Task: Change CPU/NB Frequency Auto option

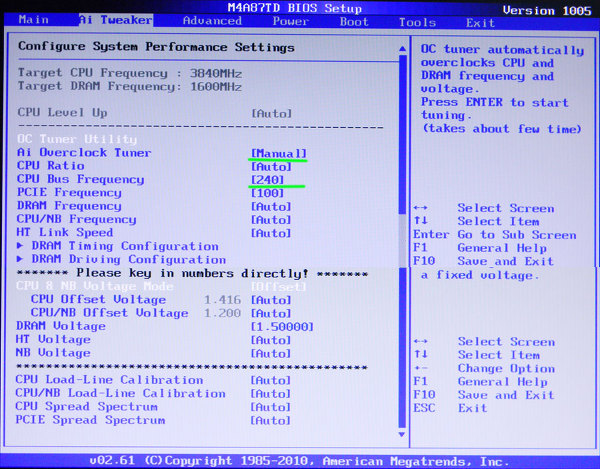Action: point(271,220)
